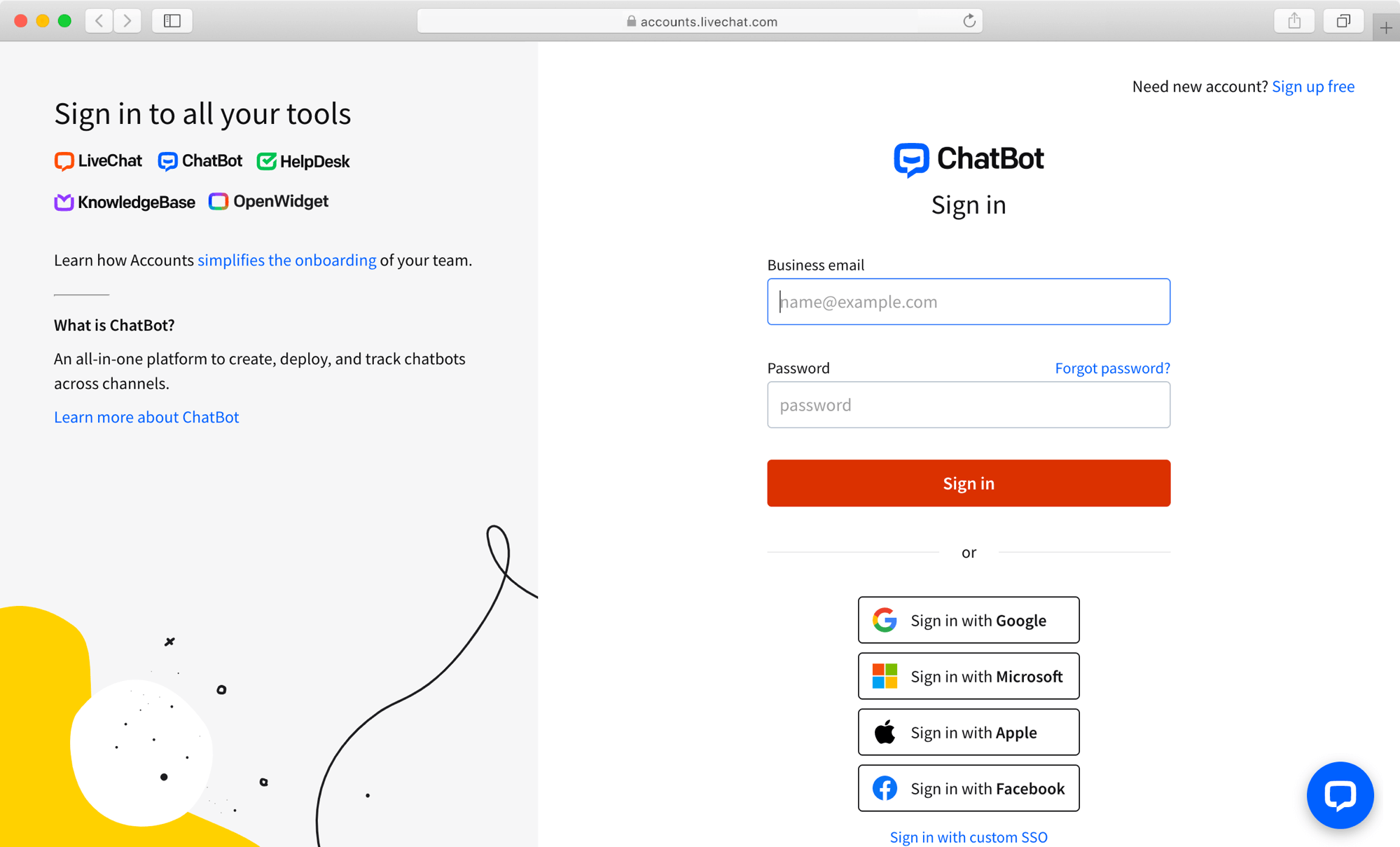Click the Google sign-in button icon
The height and width of the screenshot is (847, 1400).
click(x=884, y=620)
